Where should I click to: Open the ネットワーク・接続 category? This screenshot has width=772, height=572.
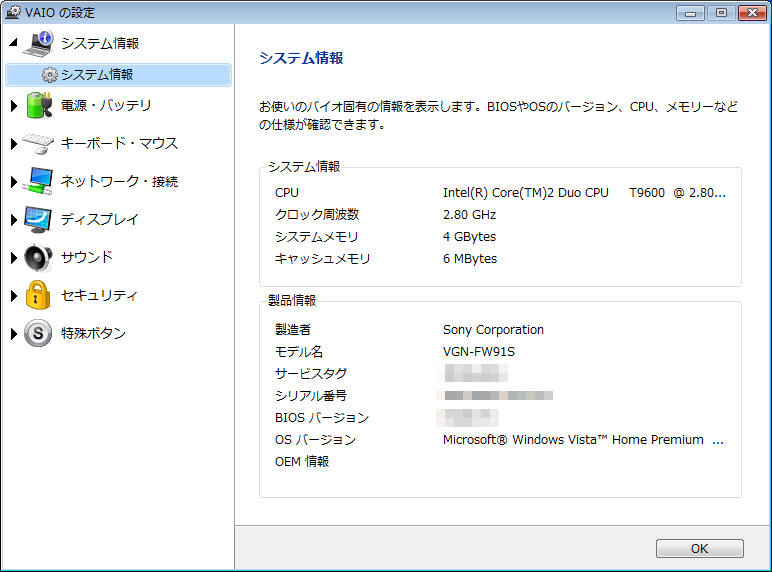[x=119, y=182]
